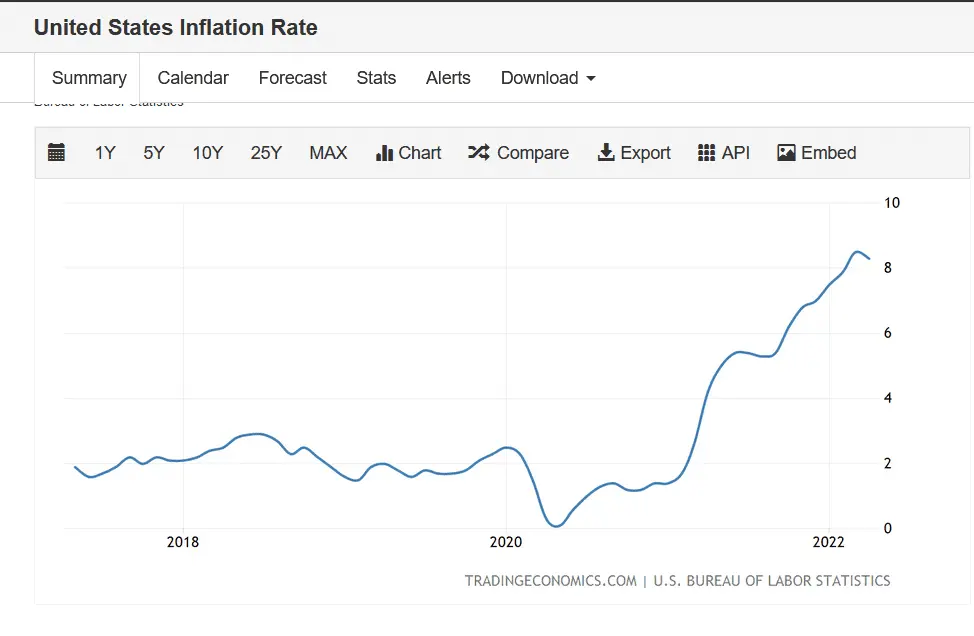Screen dimensions: 974x636
Task: Select the 5Y time range
Action: (154, 153)
